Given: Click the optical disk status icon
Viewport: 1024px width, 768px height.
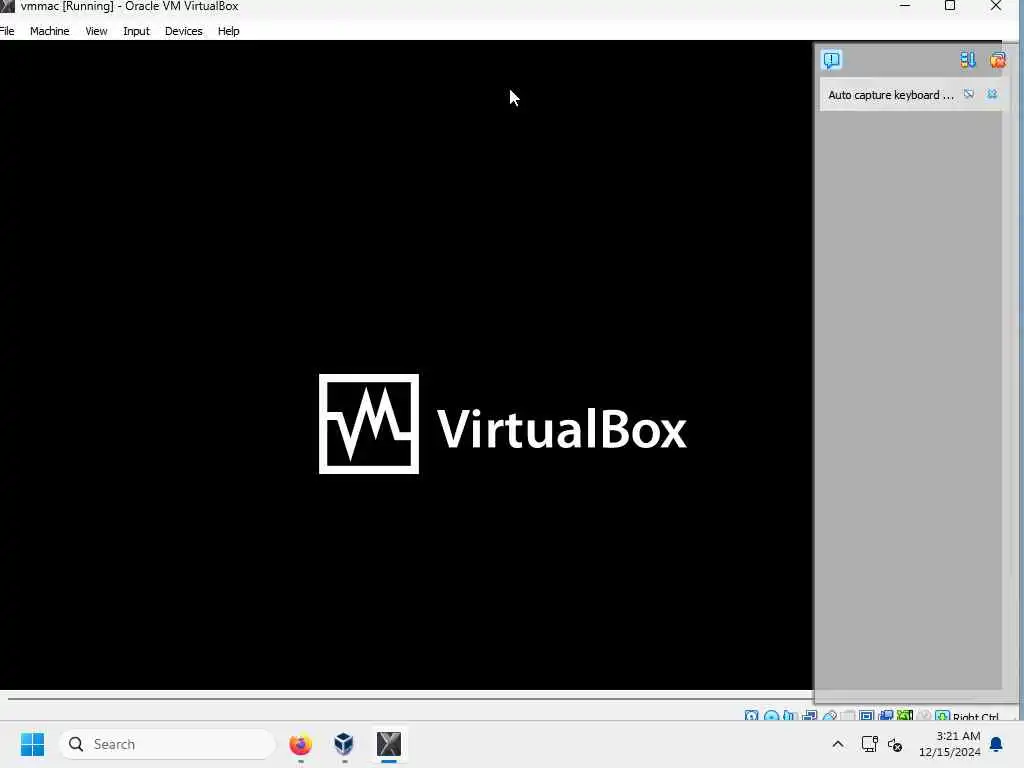Looking at the screenshot, I should click(771, 716).
